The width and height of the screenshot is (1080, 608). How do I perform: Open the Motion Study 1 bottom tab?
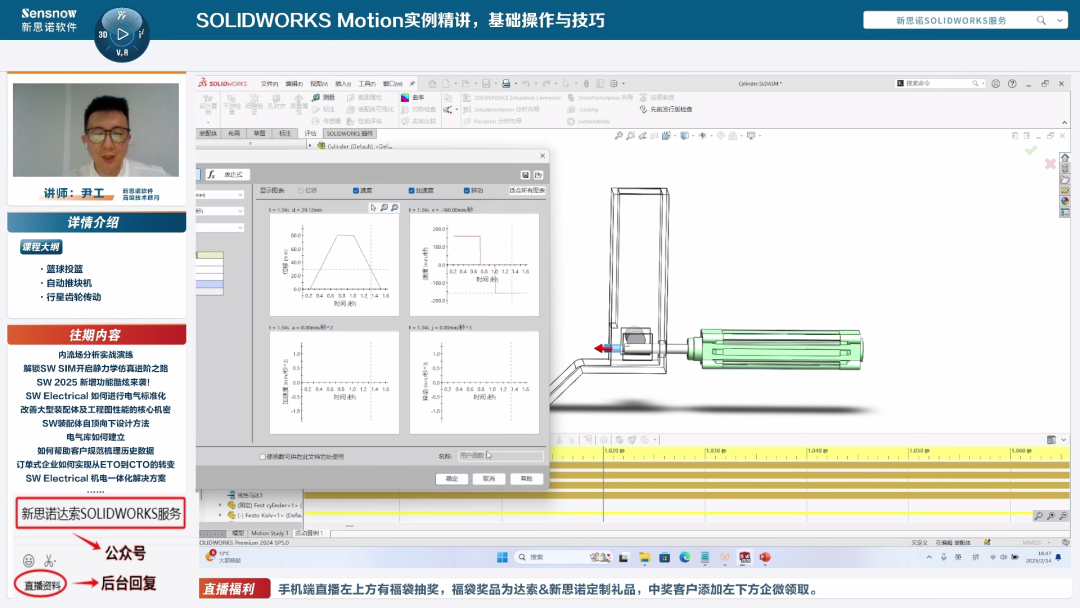click(x=268, y=533)
